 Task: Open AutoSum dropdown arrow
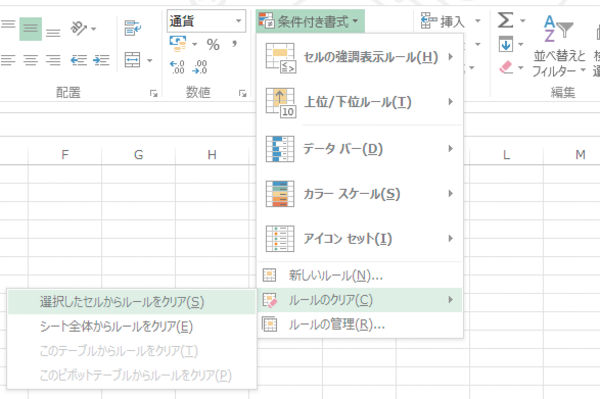[x=522, y=21]
